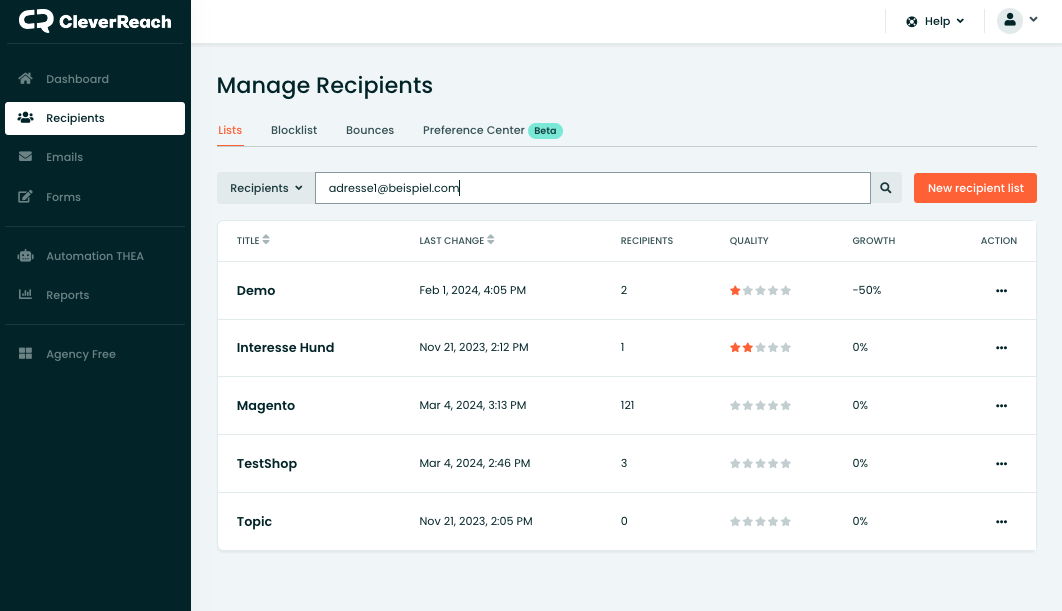Open the Interesse Hund list
This screenshot has height=611, width=1062.
(285, 348)
